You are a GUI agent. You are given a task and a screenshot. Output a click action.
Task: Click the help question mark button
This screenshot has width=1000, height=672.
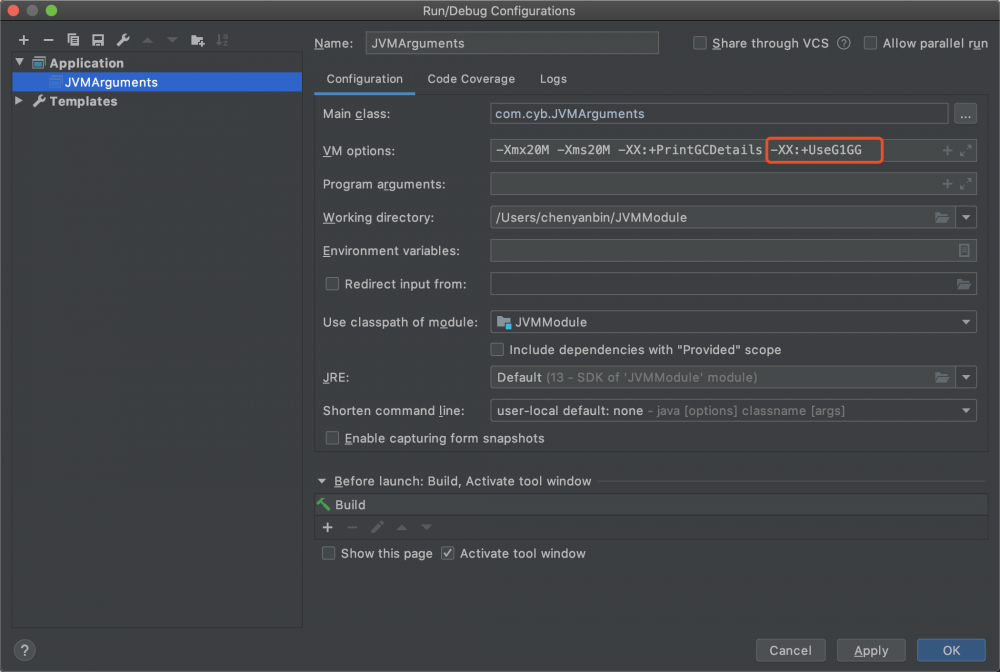[x=24, y=650]
